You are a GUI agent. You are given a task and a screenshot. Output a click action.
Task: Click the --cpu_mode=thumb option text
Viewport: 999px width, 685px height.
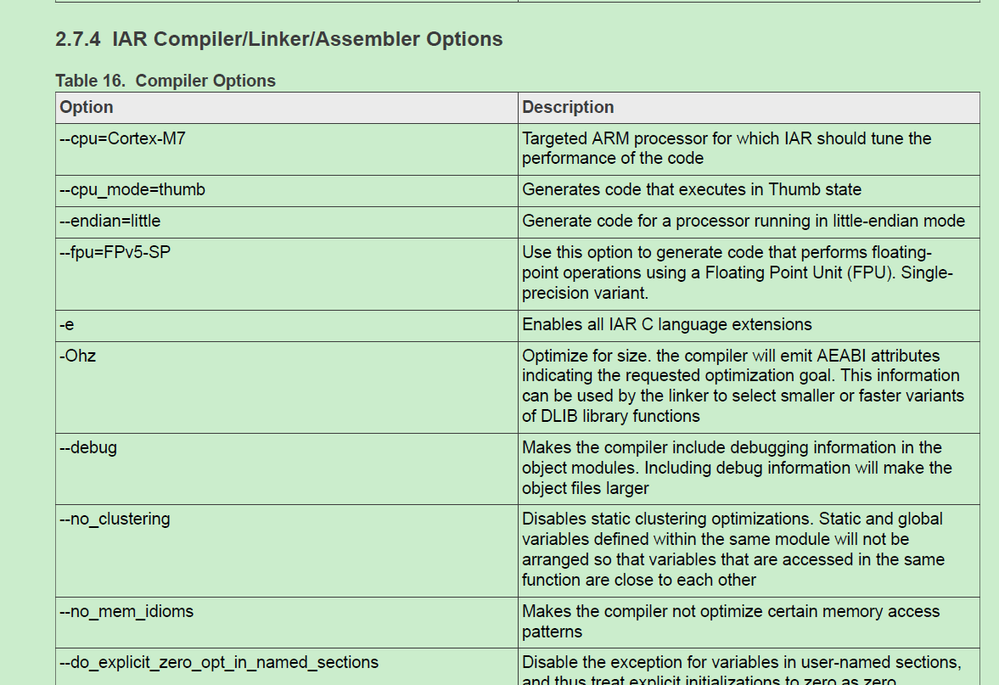point(132,189)
